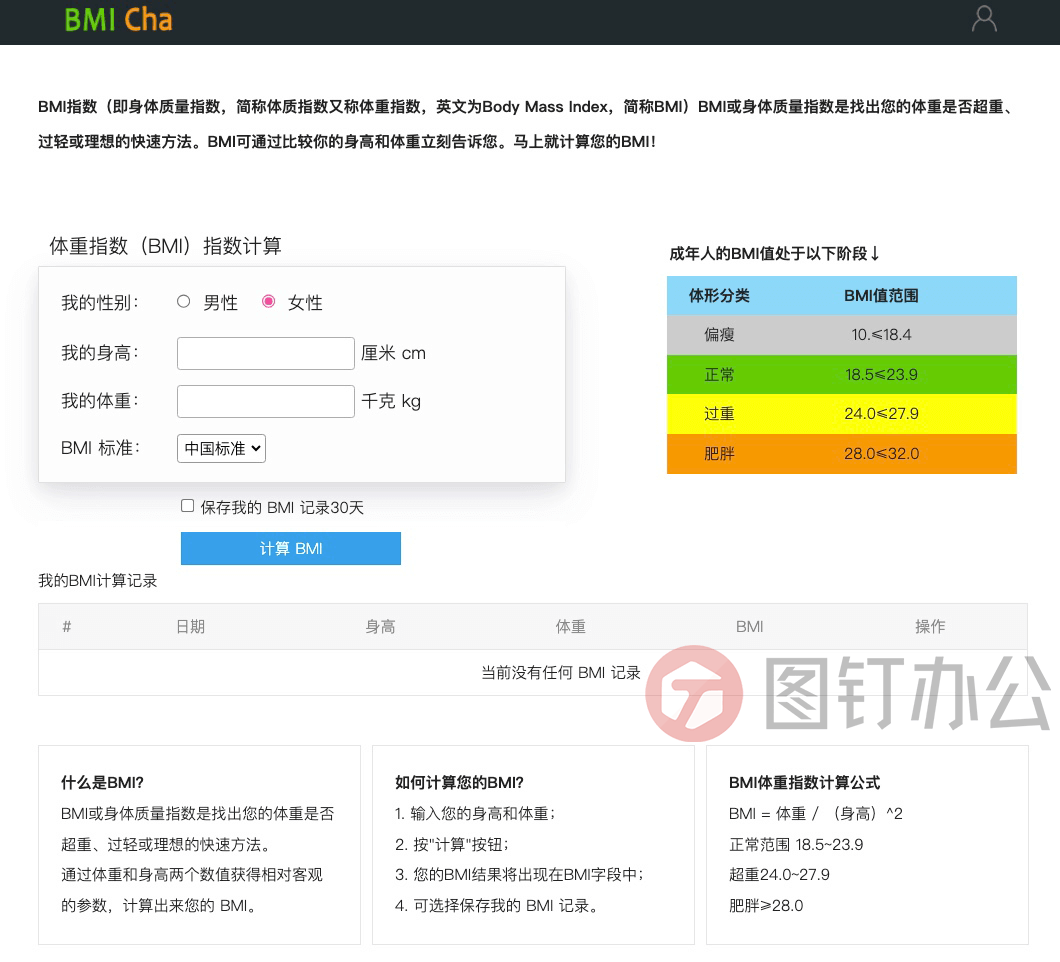Open the user account icon

click(x=984, y=19)
